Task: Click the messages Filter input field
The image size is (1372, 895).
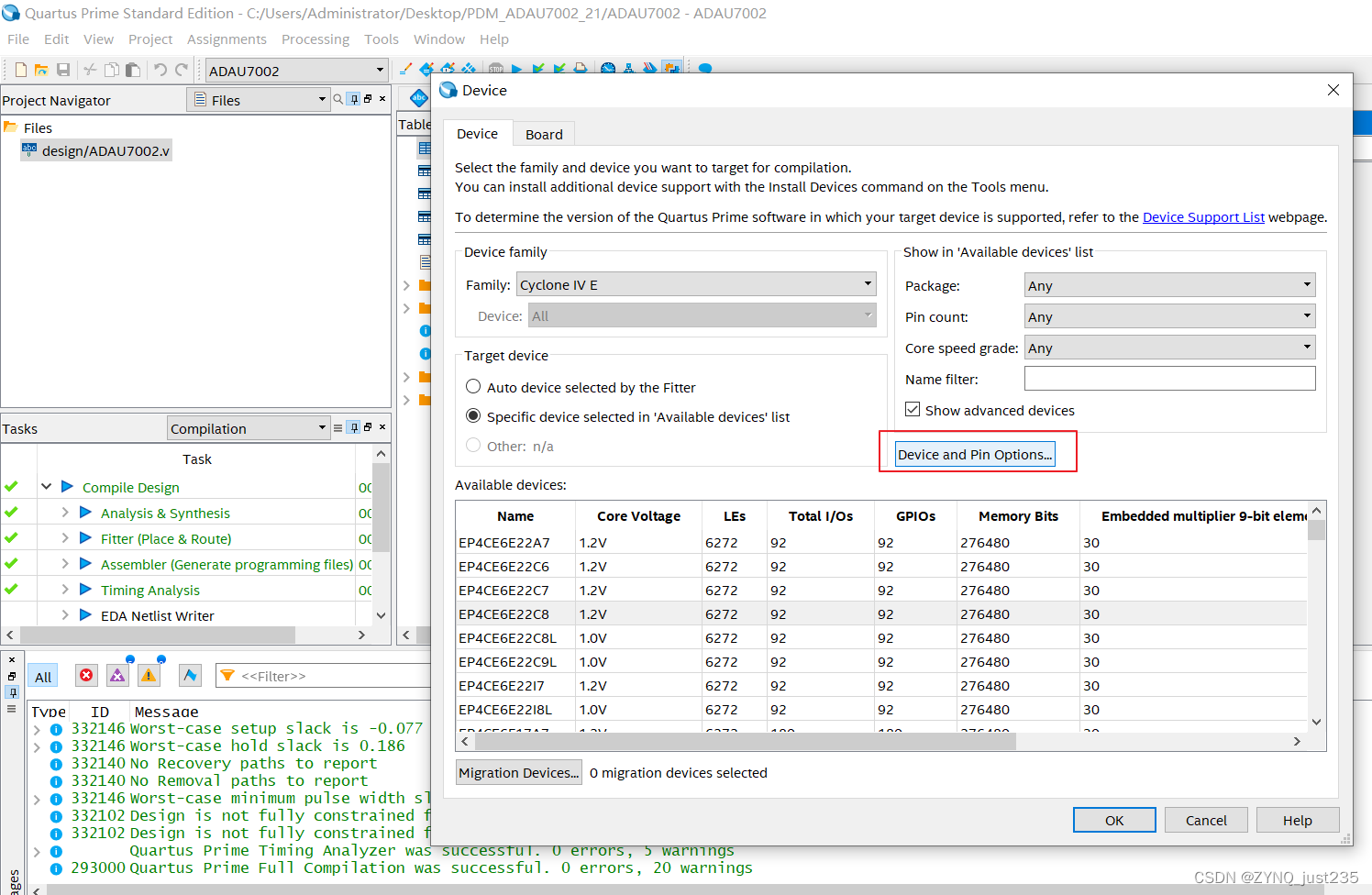Action: pos(323,676)
